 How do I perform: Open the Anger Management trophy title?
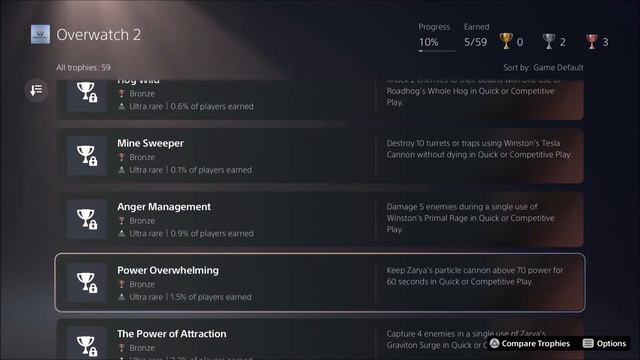pyautogui.click(x=164, y=207)
